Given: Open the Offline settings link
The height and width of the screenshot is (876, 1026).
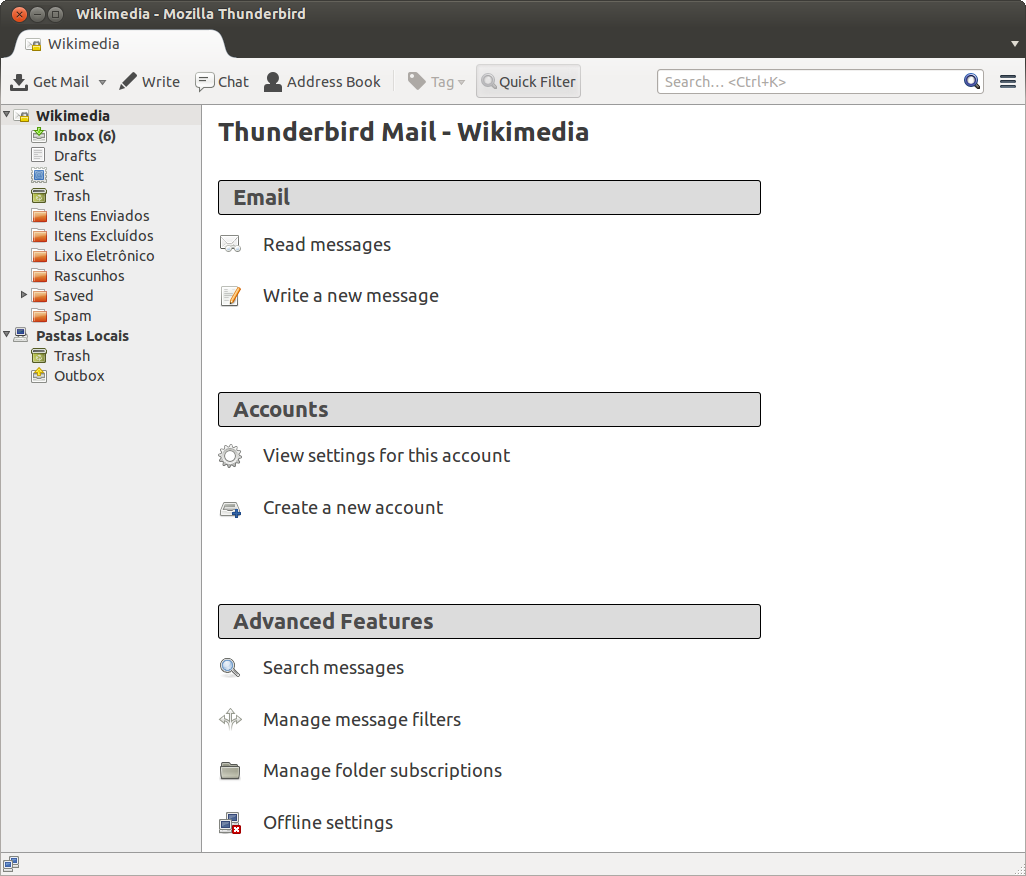Looking at the screenshot, I should tap(328, 823).
